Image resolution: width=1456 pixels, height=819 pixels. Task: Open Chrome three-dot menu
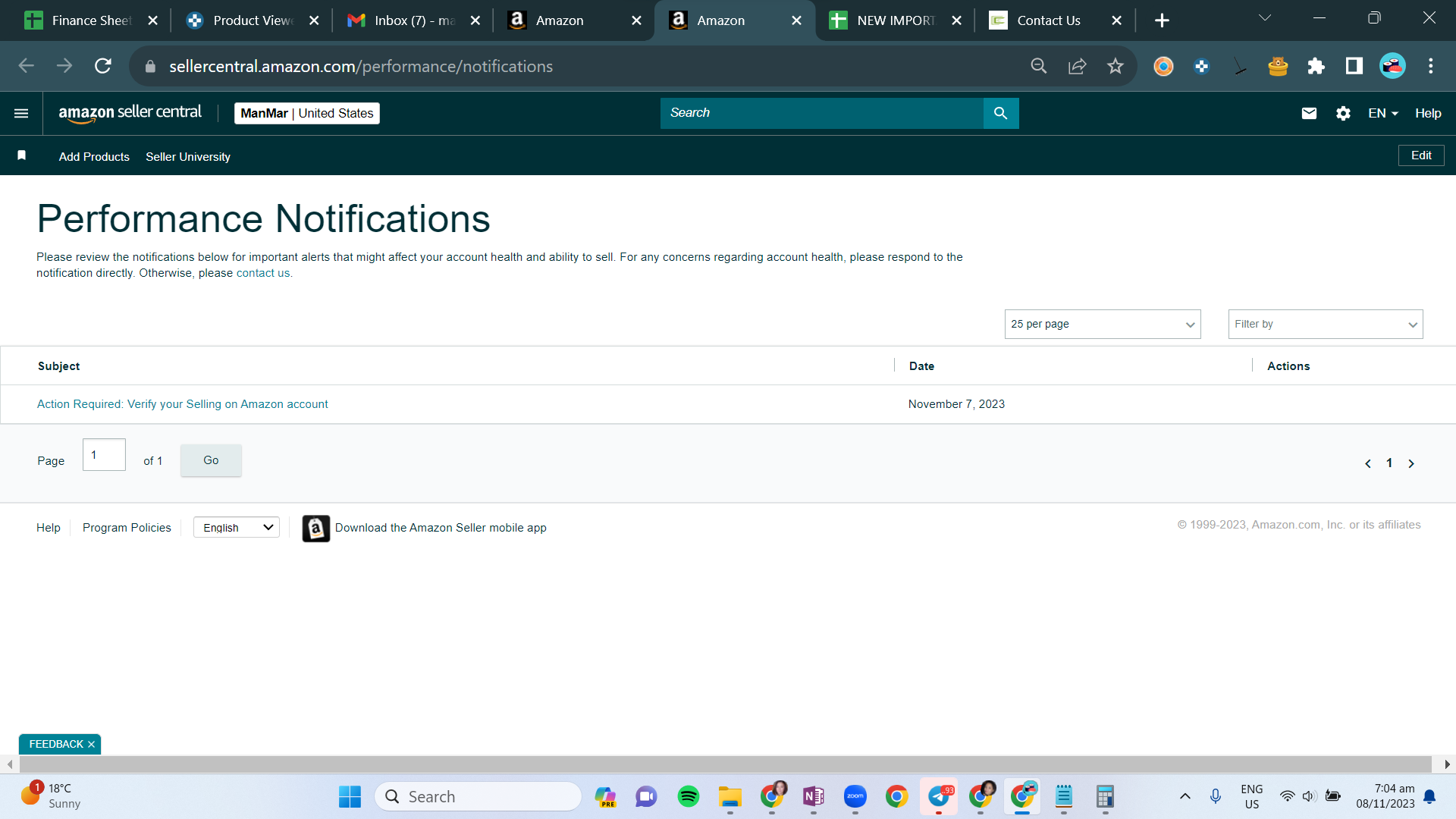(x=1431, y=66)
